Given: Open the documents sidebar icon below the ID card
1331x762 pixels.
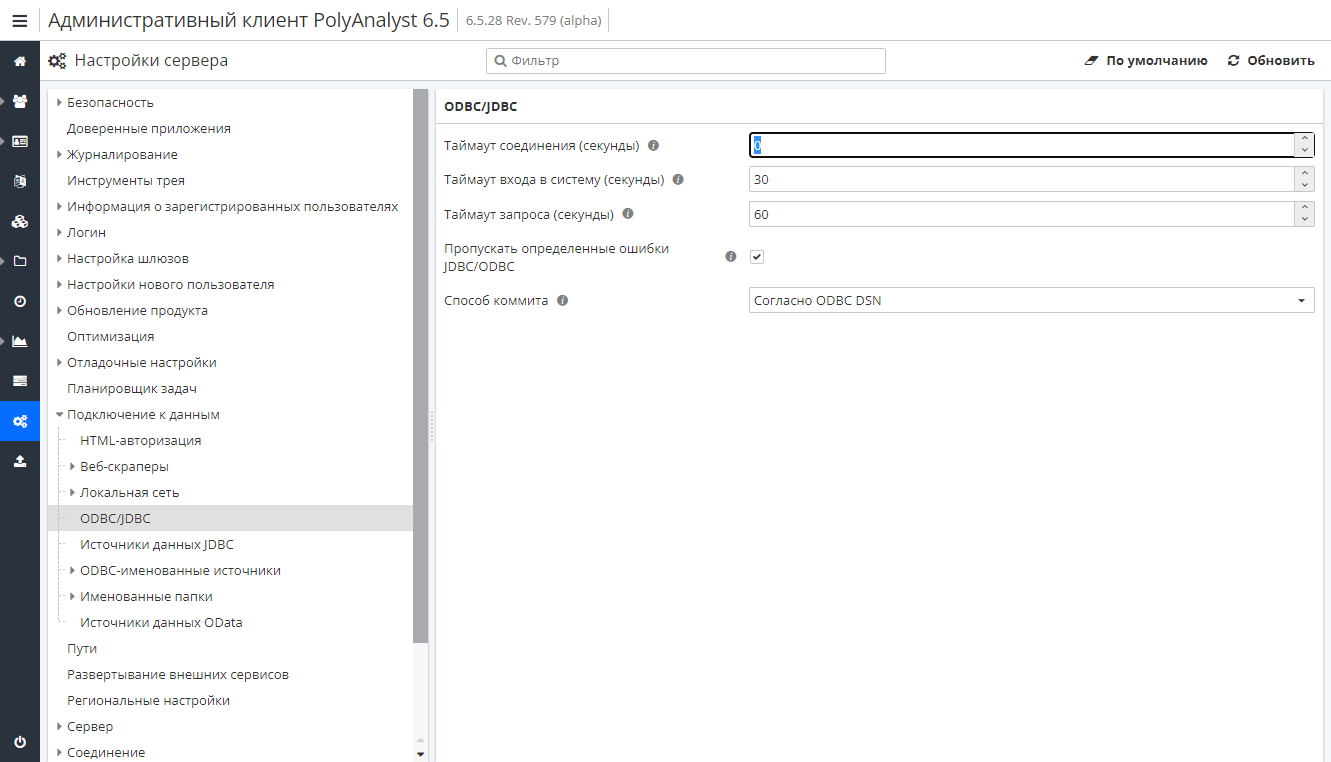Looking at the screenshot, I should [x=20, y=181].
